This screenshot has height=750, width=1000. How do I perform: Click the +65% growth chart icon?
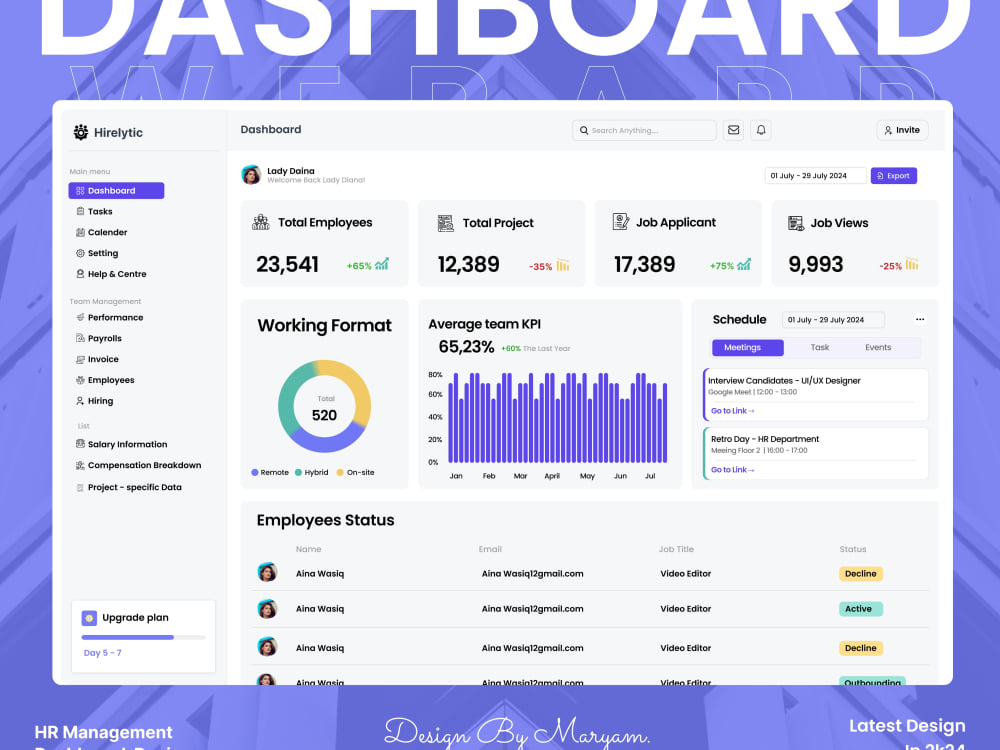tap(382, 264)
